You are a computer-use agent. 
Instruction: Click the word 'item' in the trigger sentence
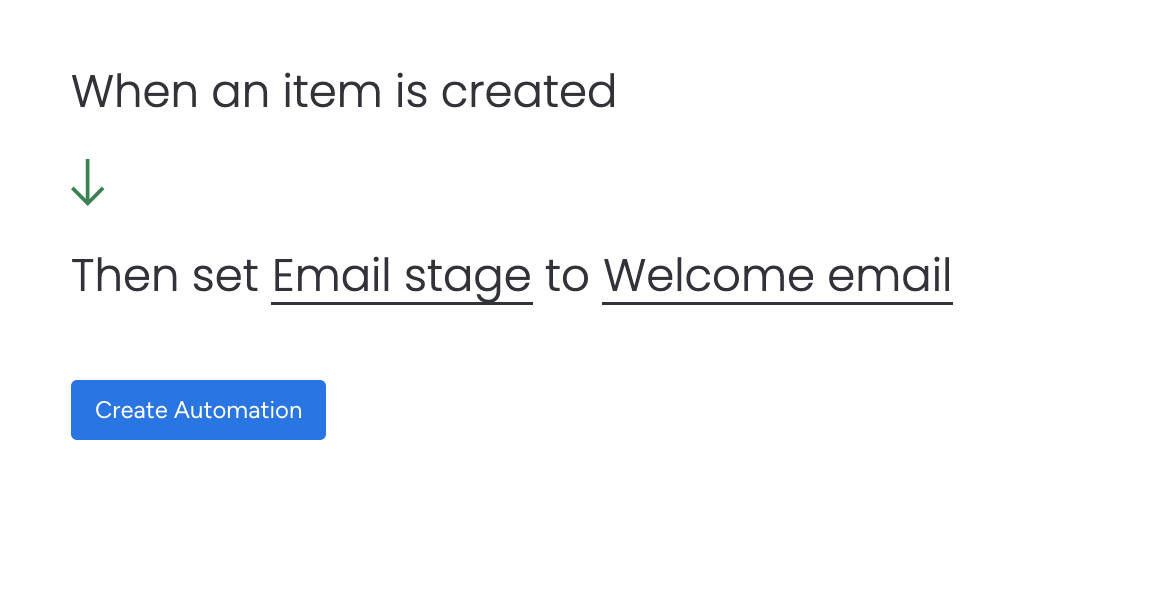[x=332, y=92]
